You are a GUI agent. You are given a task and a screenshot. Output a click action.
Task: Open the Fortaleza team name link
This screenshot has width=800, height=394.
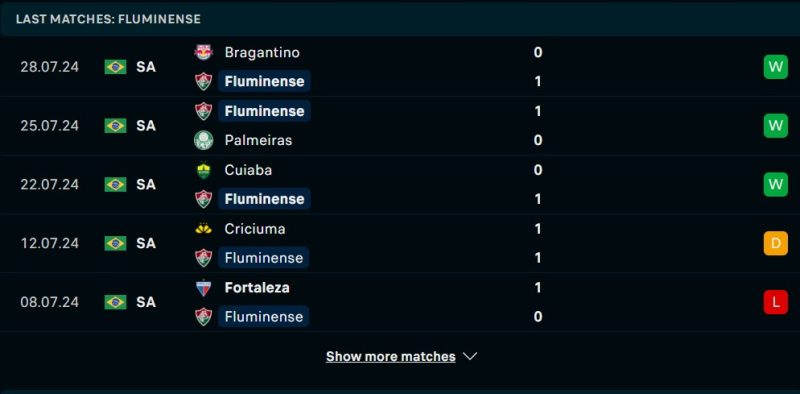coord(257,288)
